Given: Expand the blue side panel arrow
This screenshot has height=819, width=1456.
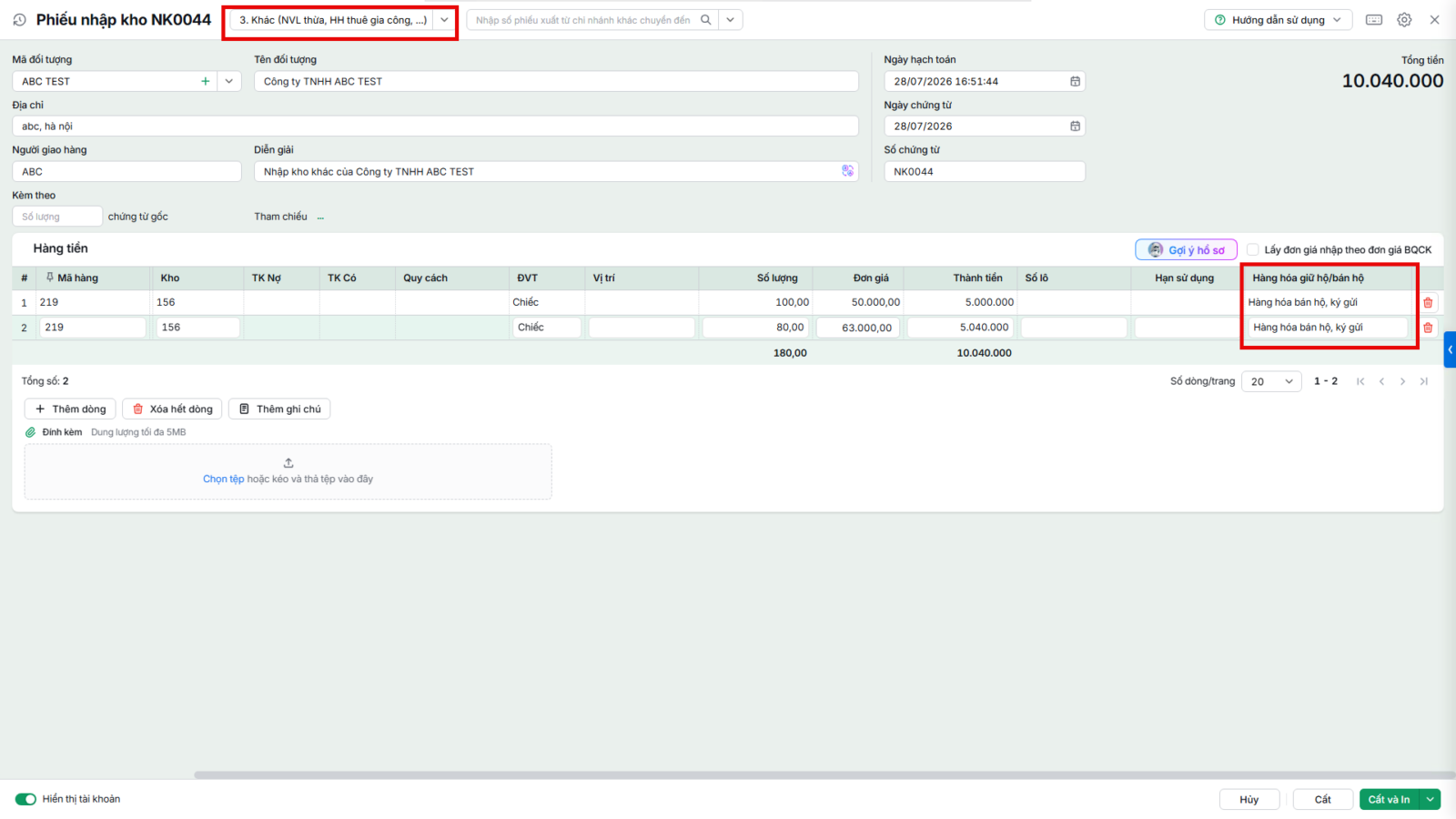Looking at the screenshot, I should (x=1450, y=349).
